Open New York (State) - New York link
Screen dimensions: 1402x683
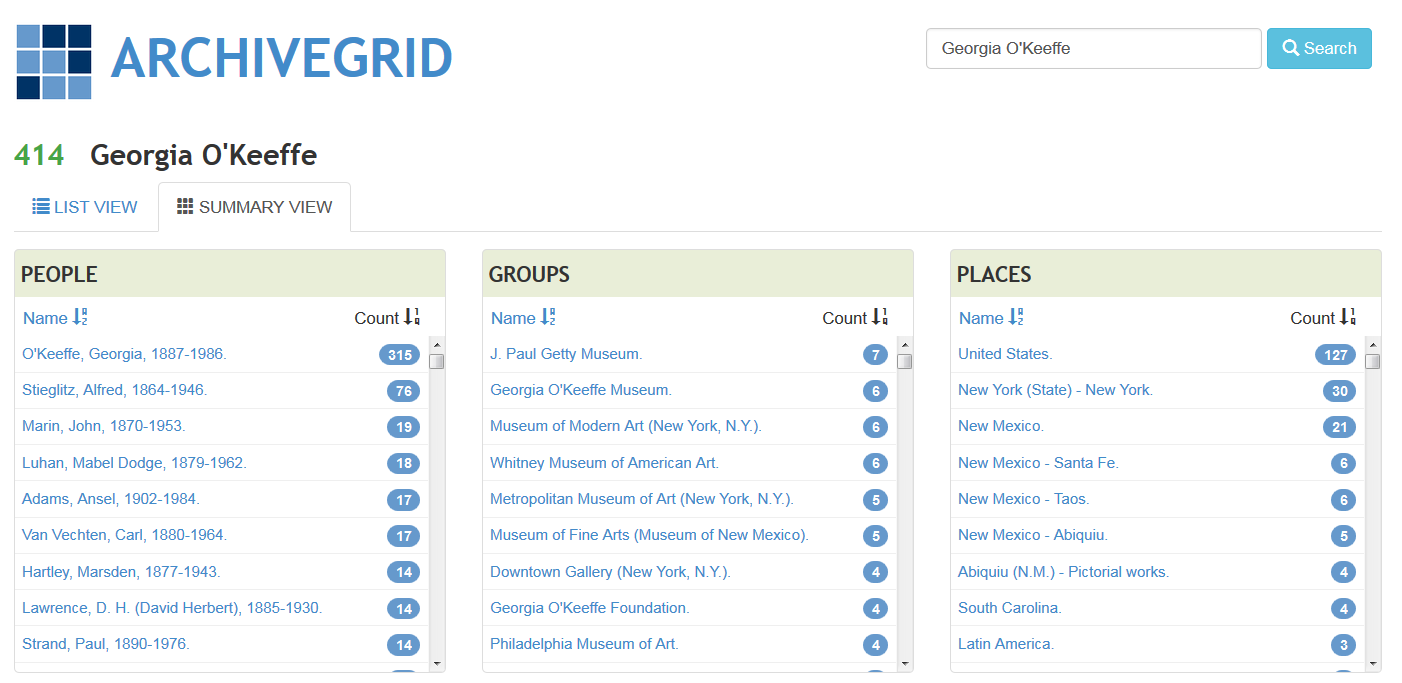point(1055,390)
